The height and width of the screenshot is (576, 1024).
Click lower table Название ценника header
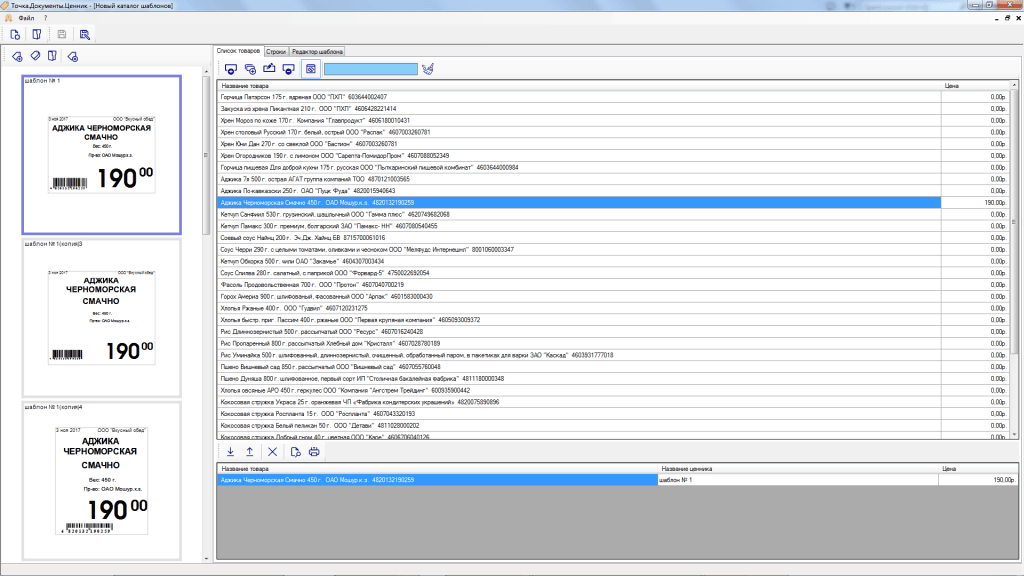click(798, 469)
